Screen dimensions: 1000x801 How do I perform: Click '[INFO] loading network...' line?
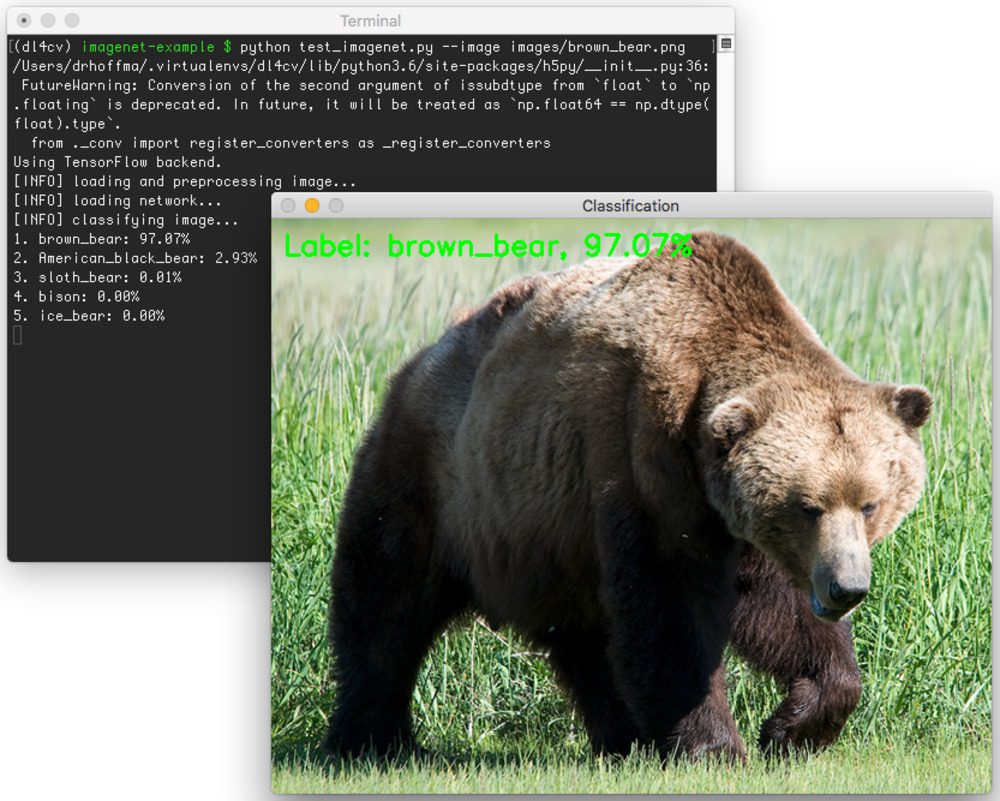click(x=117, y=201)
